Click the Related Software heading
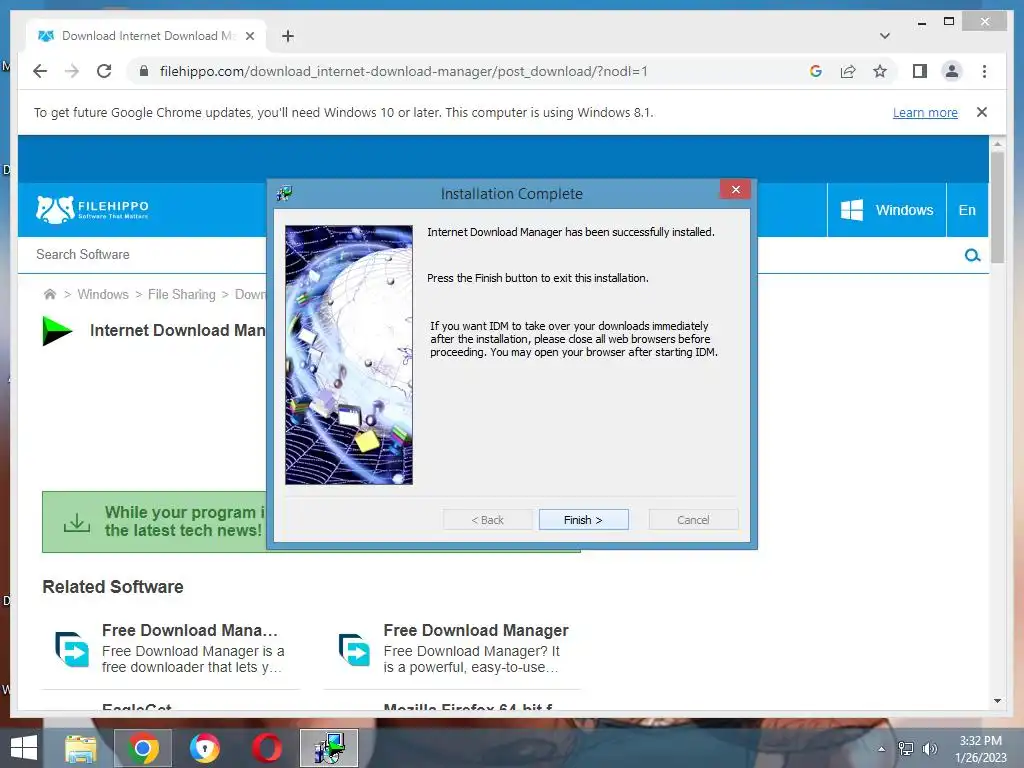 tap(113, 586)
